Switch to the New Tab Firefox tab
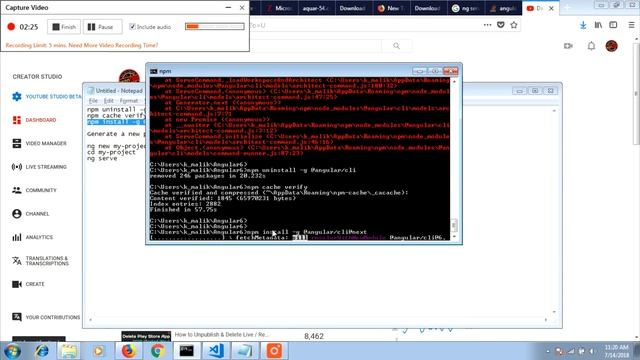Image resolution: width=640 pixels, height=360 pixels. tap(391, 8)
